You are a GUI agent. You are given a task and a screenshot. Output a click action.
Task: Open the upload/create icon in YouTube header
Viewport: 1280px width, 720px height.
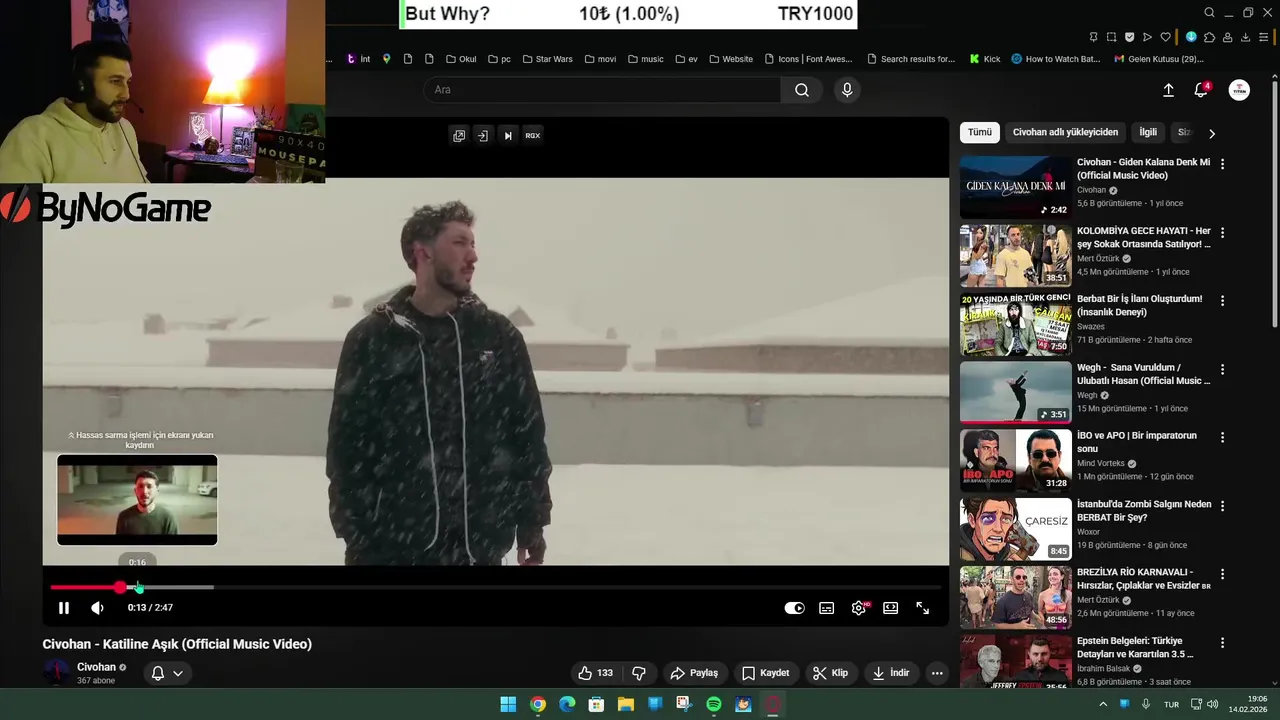tap(1168, 90)
